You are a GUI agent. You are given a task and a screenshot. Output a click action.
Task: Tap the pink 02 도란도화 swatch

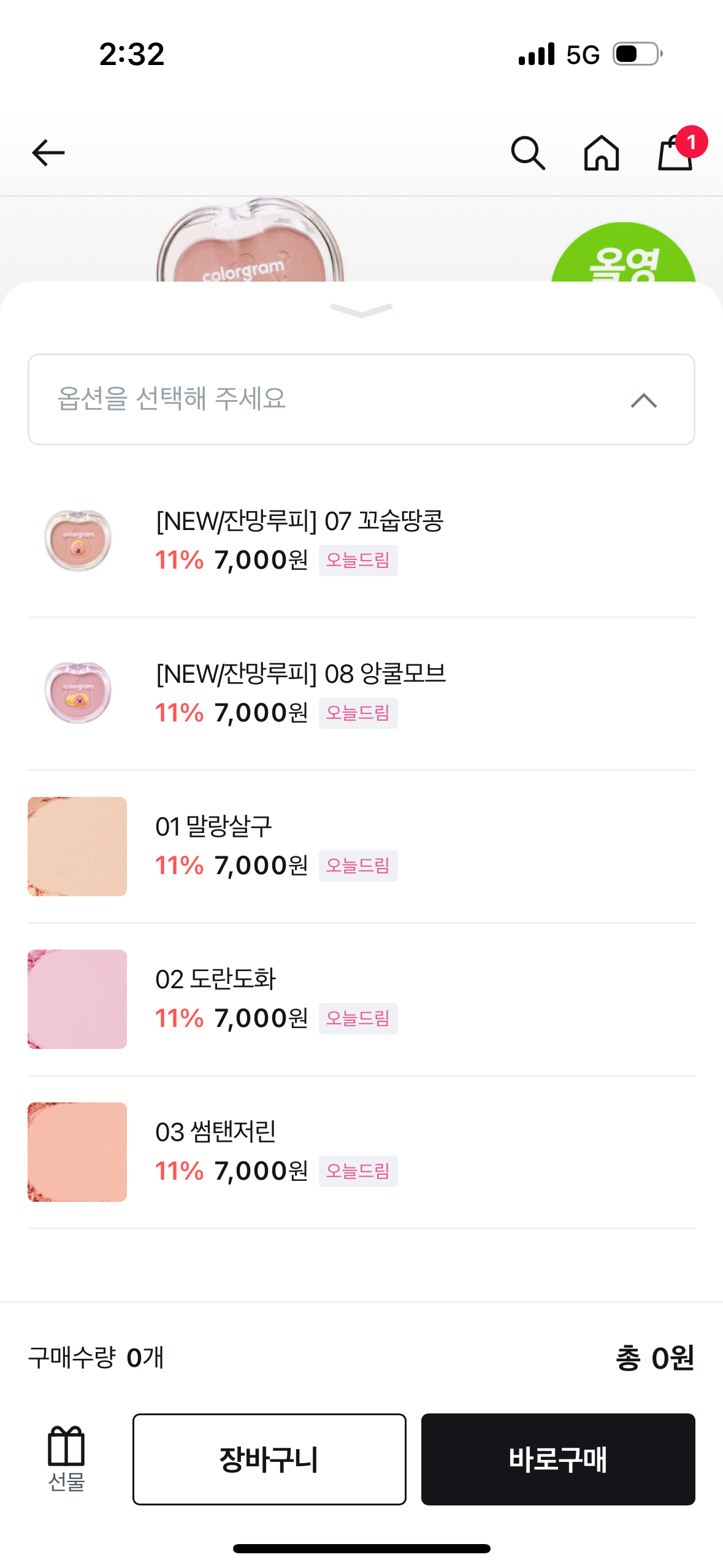pyautogui.click(x=77, y=999)
